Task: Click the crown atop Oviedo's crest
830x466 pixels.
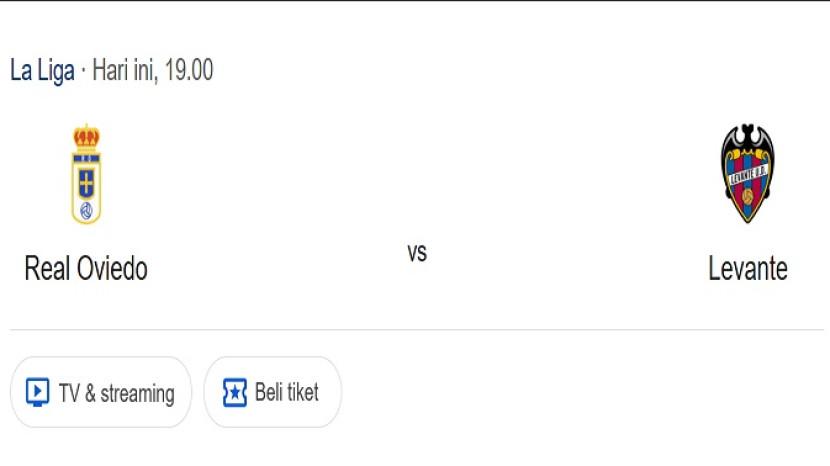Action: tap(86, 138)
